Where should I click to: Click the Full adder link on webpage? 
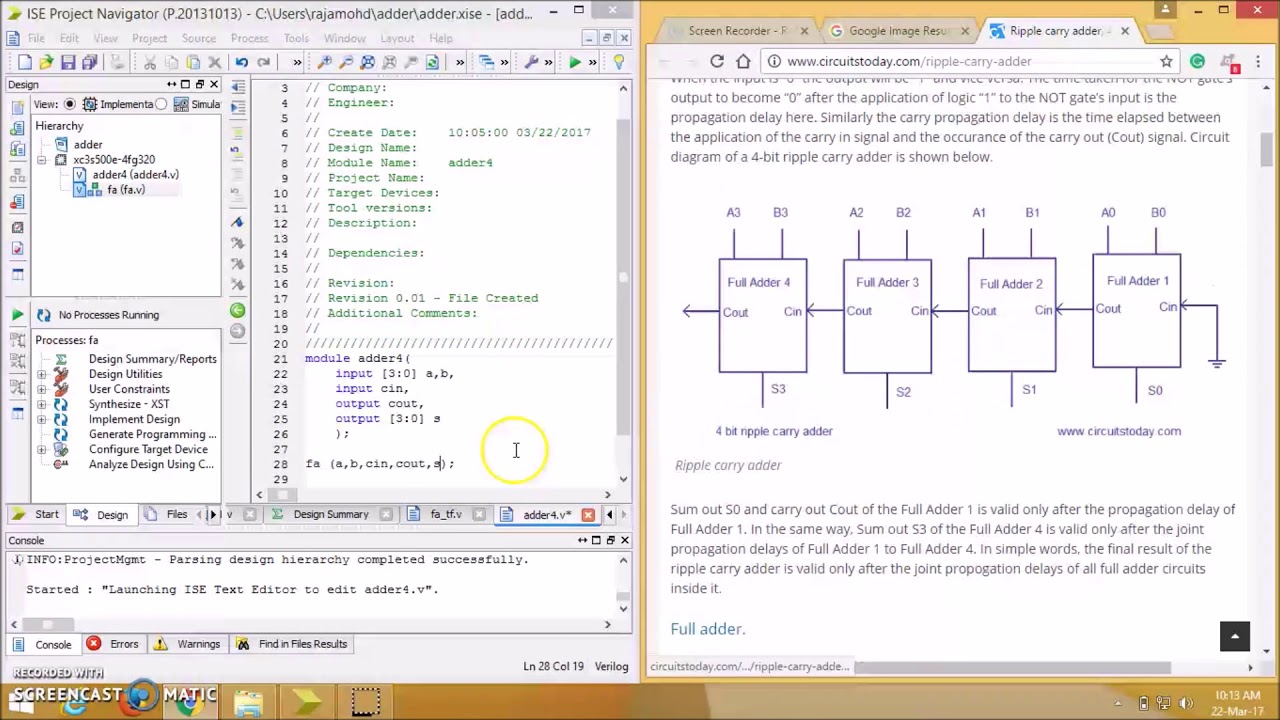[x=707, y=629]
